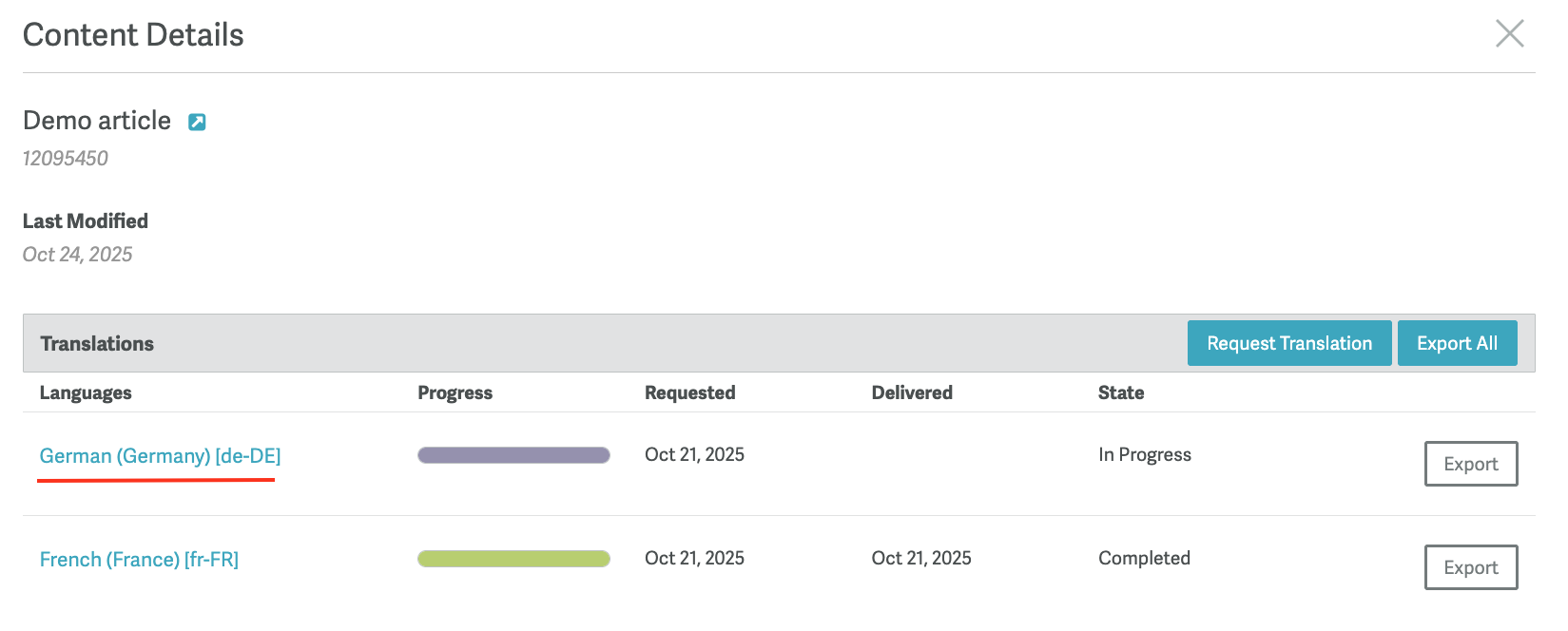Click the State column header
Image resolution: width=1568 pixels, height=631 pixels.
click(x=1120, y=392)
